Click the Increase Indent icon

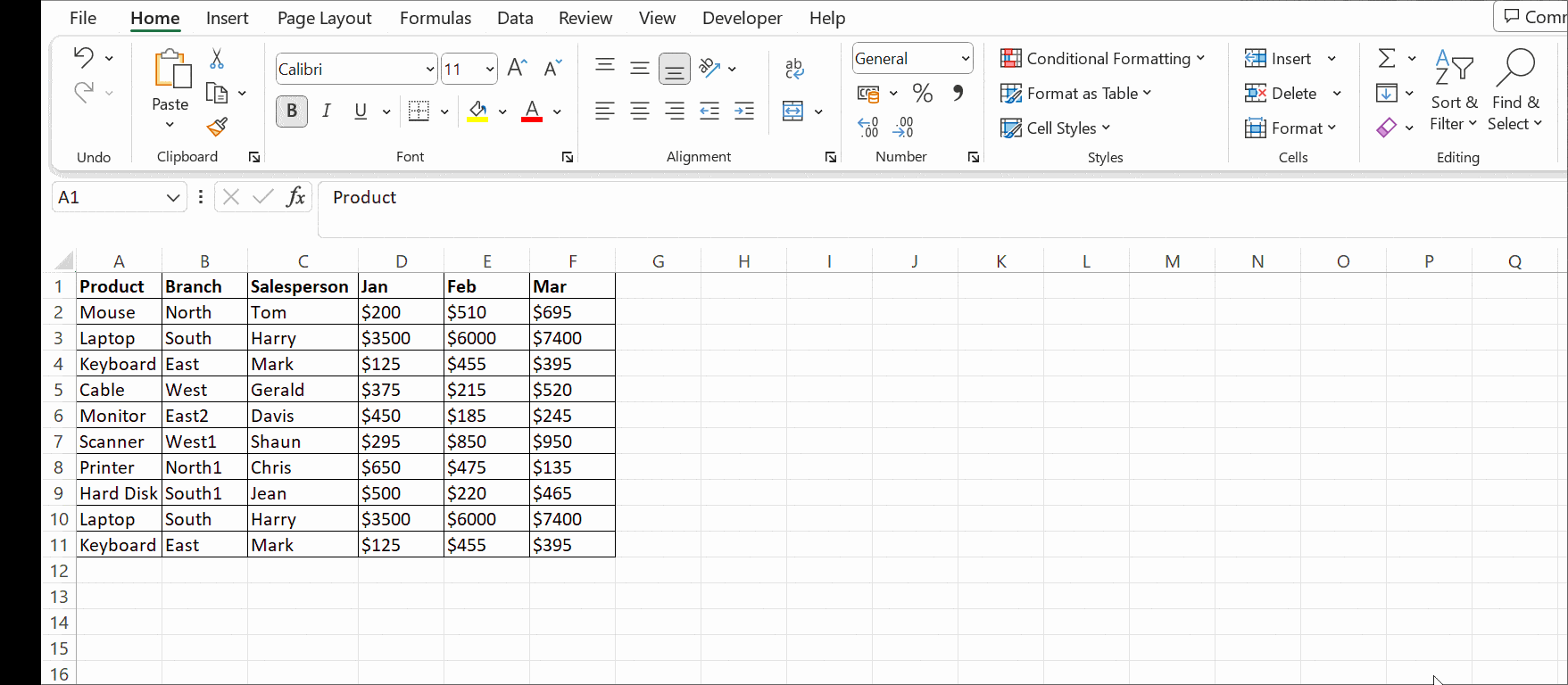click(743, 111)
